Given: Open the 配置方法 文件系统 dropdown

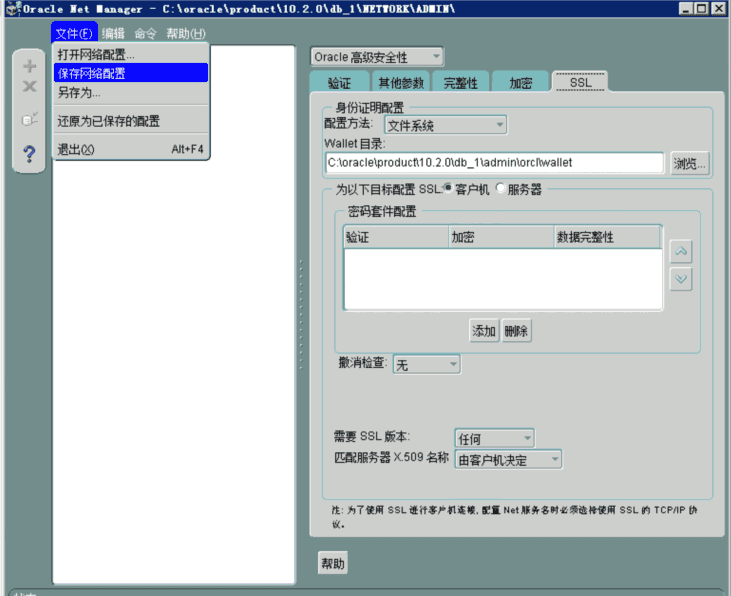Looking at the screenshot, I should click(446, 125).
